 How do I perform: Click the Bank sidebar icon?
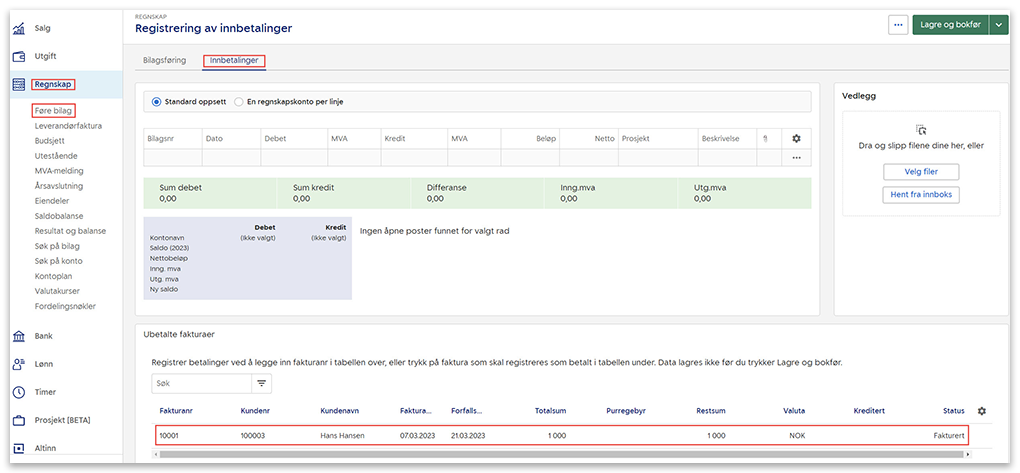click(19, 336)
